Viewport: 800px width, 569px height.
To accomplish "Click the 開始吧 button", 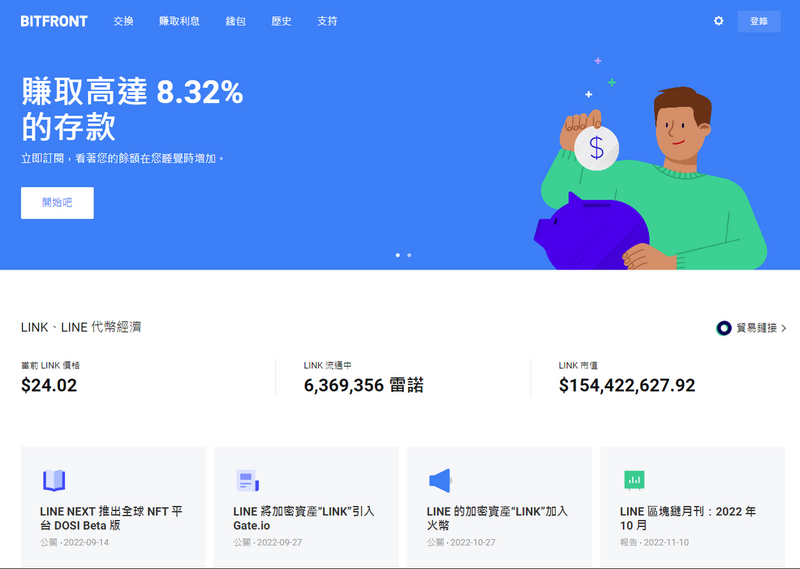I will coord(57,203).
